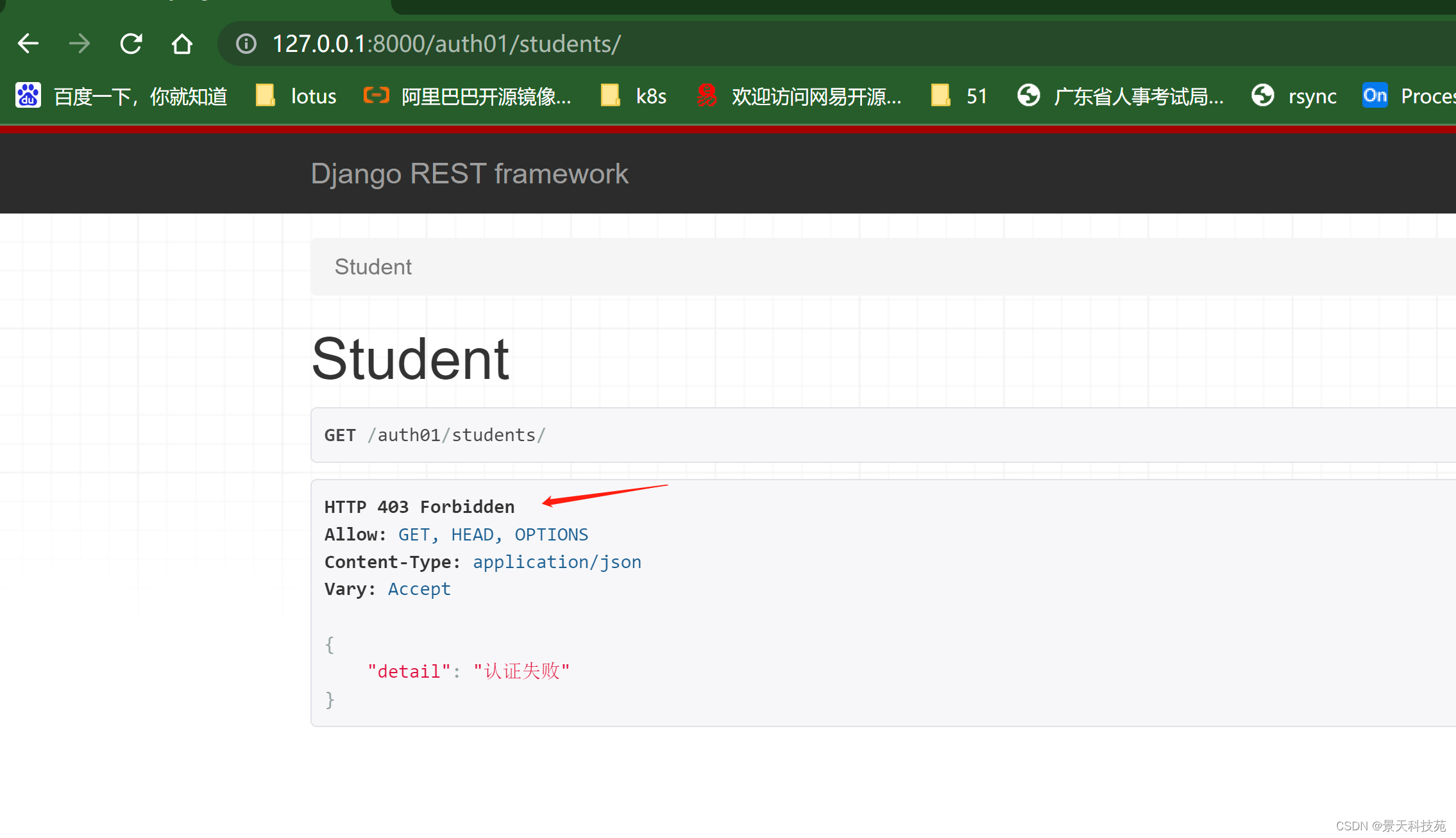Open the NetEase open source bookmark icon
The width and height of the screenshot is (1456, 838).
[x=706, y=96]
